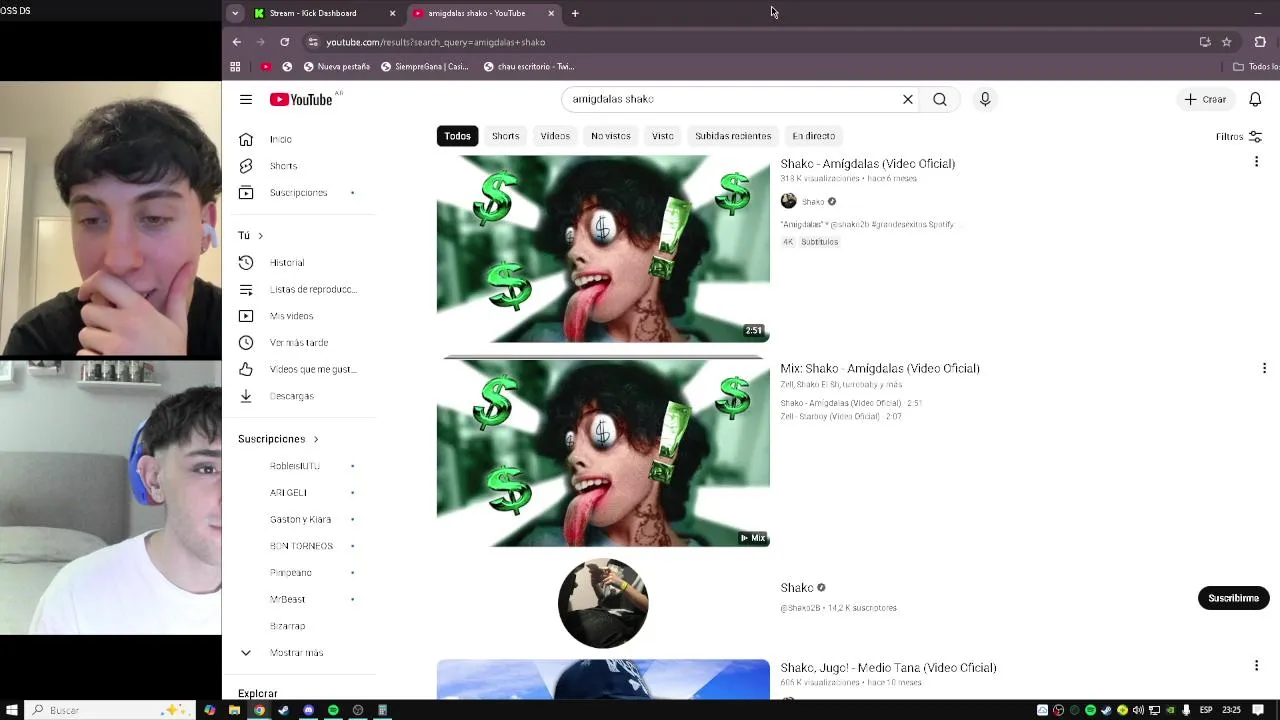Click the address bar URL
The height and width of the screenshot is (720, 1280).
click(436, 42)
